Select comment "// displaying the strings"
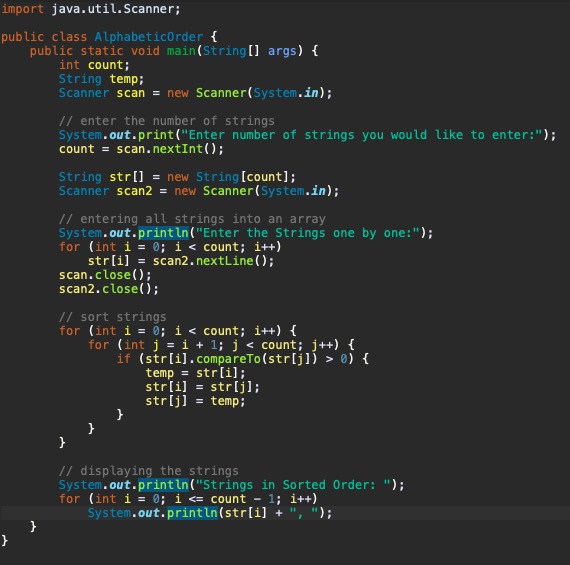This screenshot has width=570, height=565. 149,471
